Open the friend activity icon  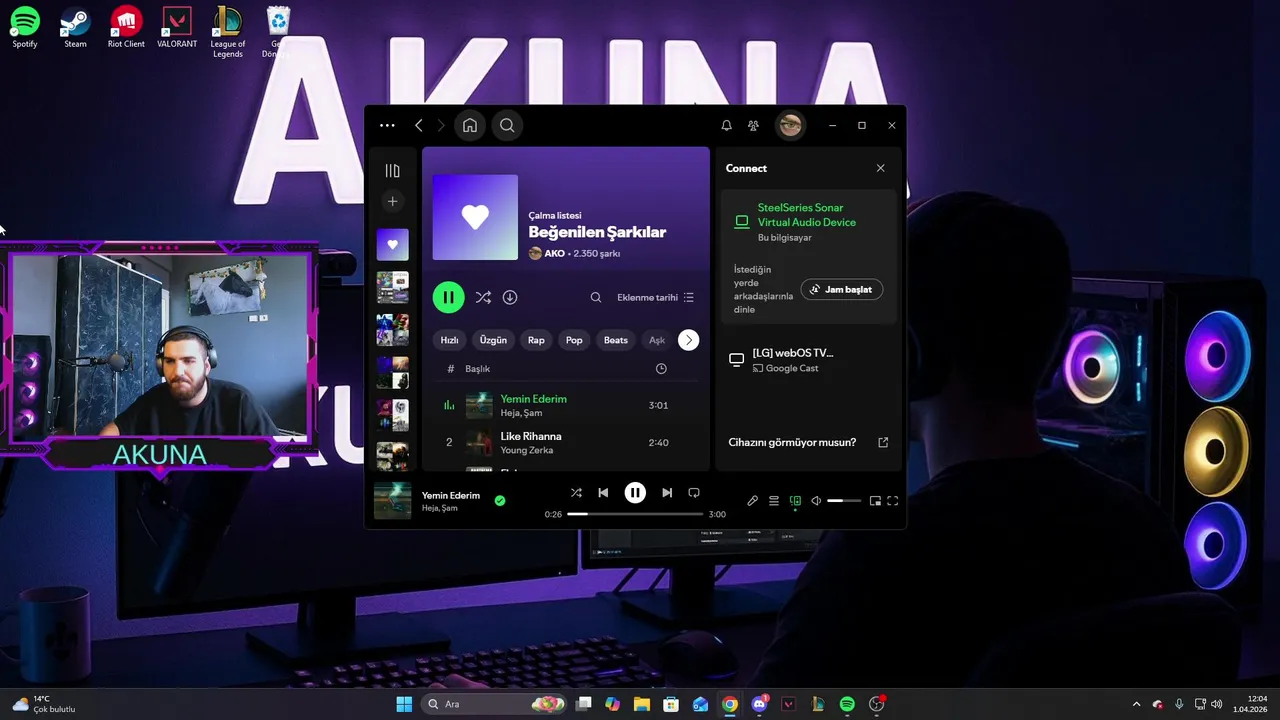point(754,125)
